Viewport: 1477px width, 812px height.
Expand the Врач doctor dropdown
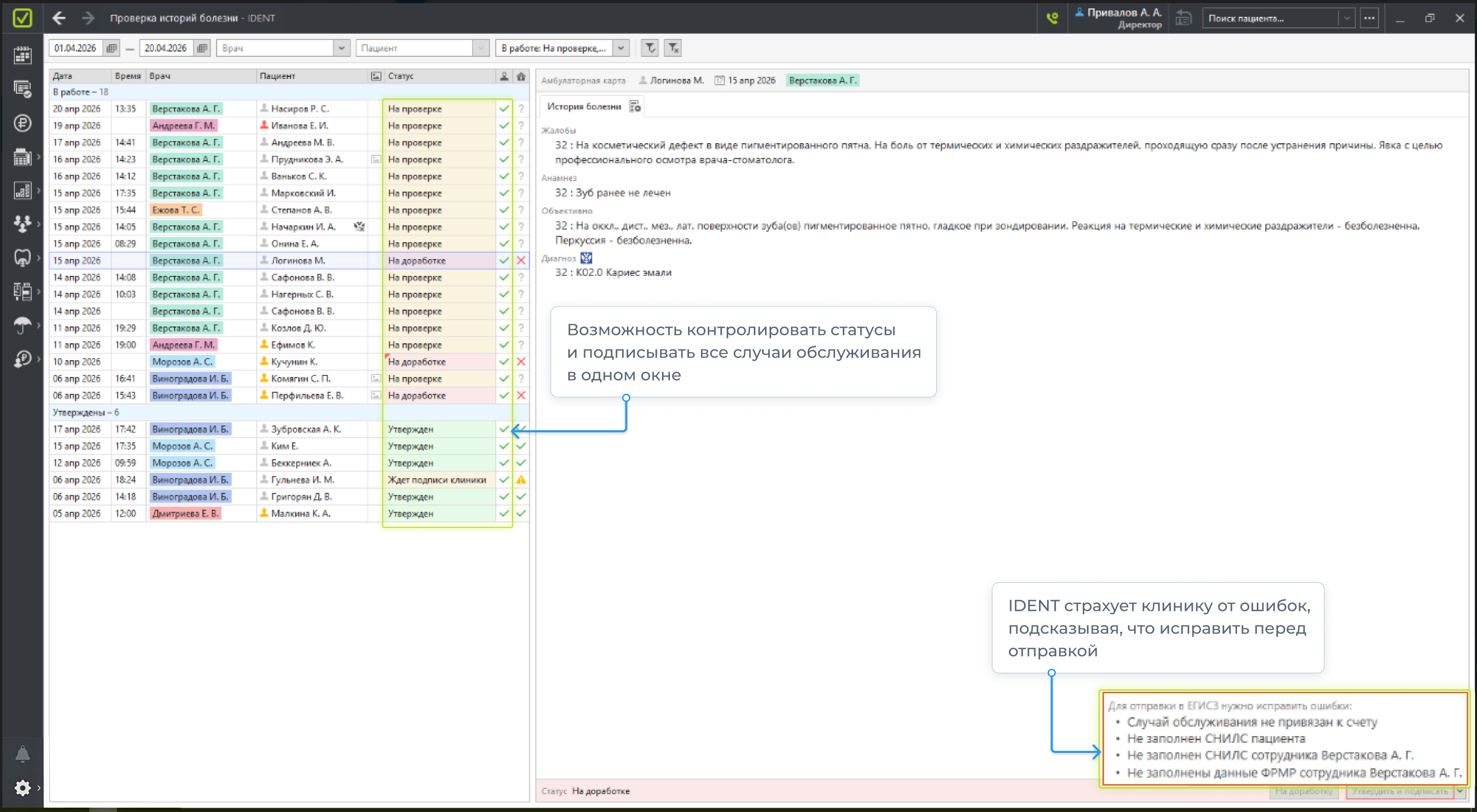(341, 48)
